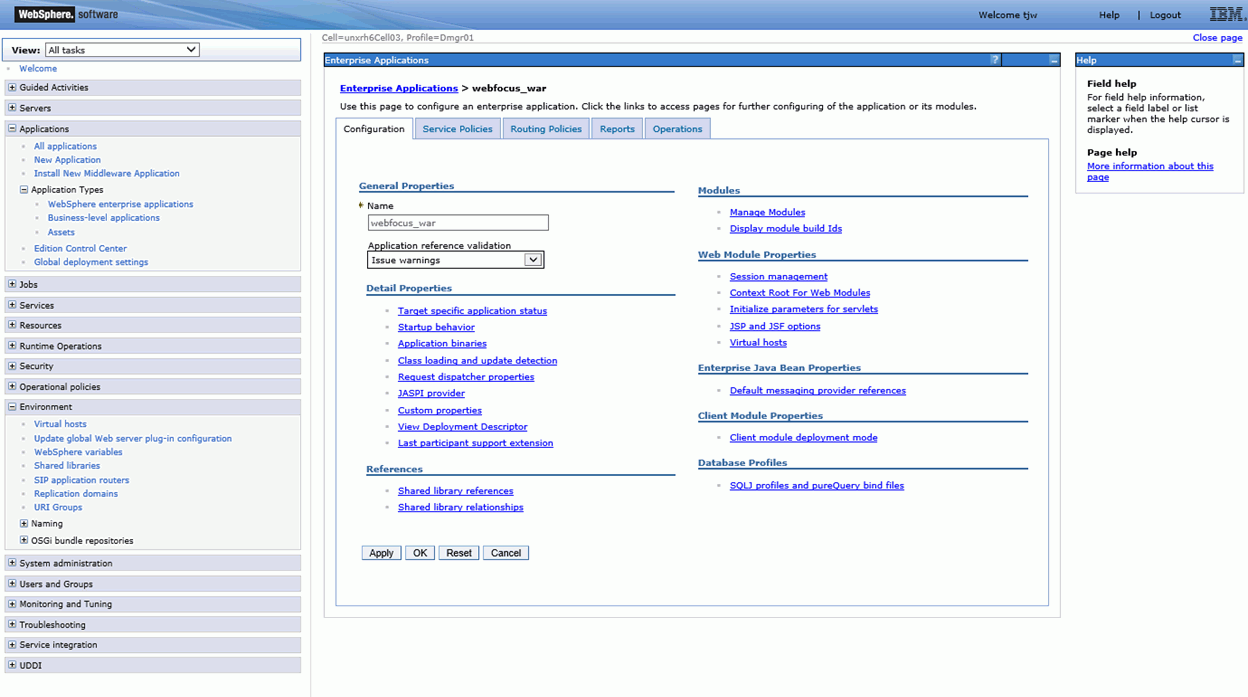Viewport: 1248px width, 697px height.
Task: Expand Runtime Operations section
Action: (12, 345)
